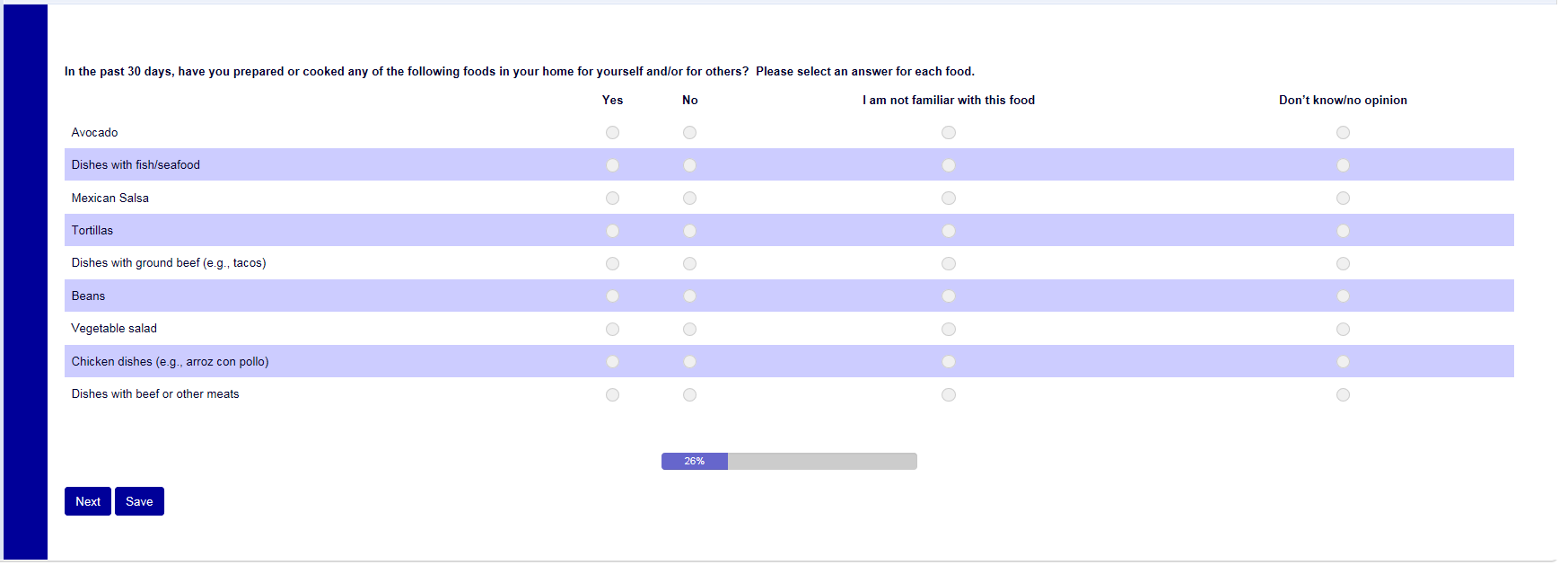Choose No for Vegetable salad
Image resolution: width=1568 pixels, height=565 pixels.
[x=689, y=330]
